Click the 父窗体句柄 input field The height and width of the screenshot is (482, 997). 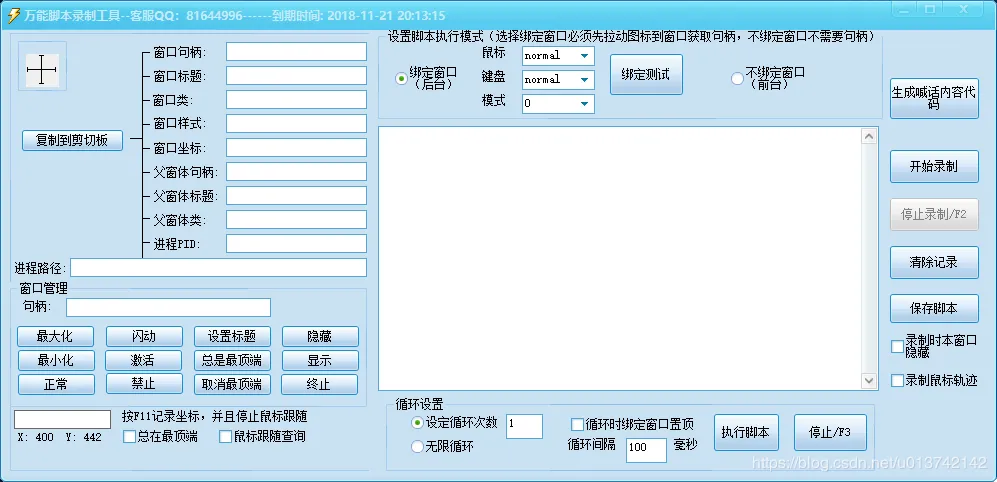(x=296, y=172)
